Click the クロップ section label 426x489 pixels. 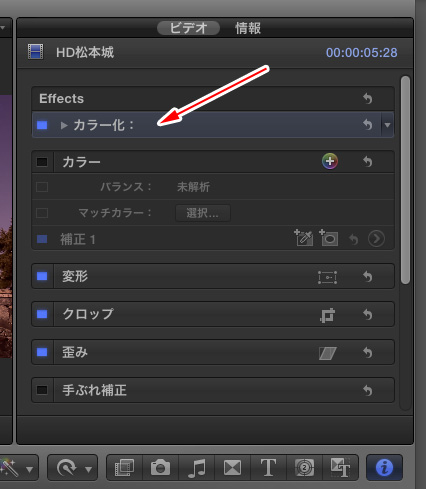[88, 314]
